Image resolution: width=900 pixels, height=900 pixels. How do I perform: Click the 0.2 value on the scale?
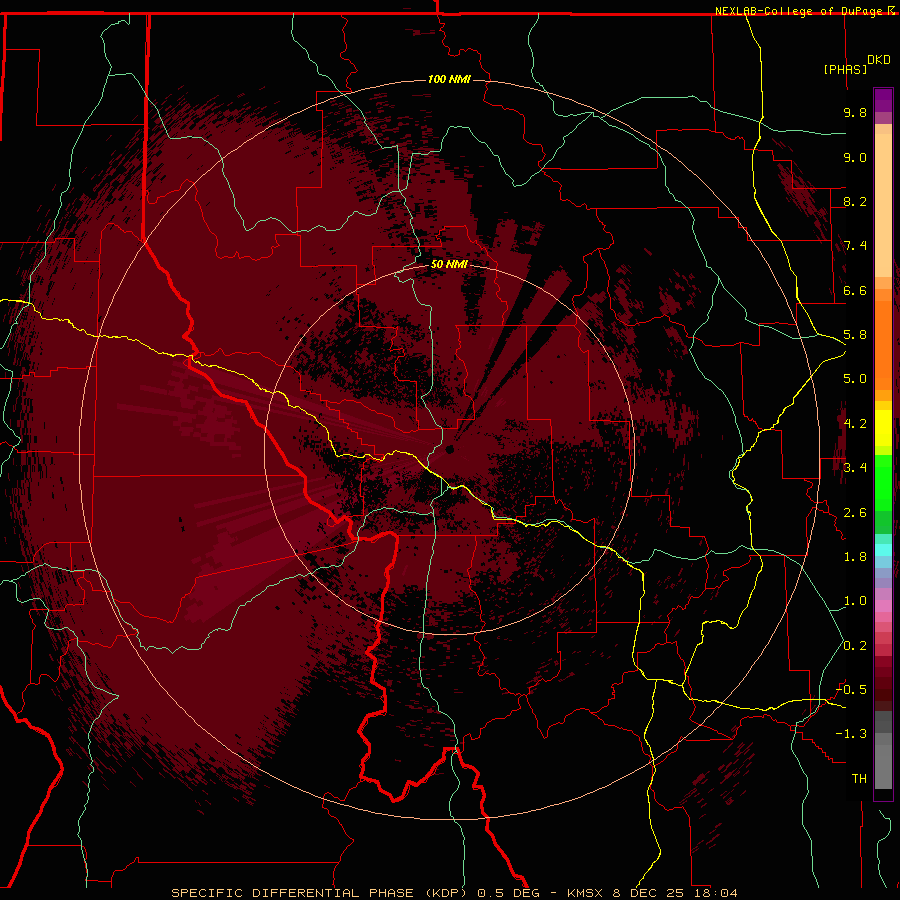pos(855,646)
